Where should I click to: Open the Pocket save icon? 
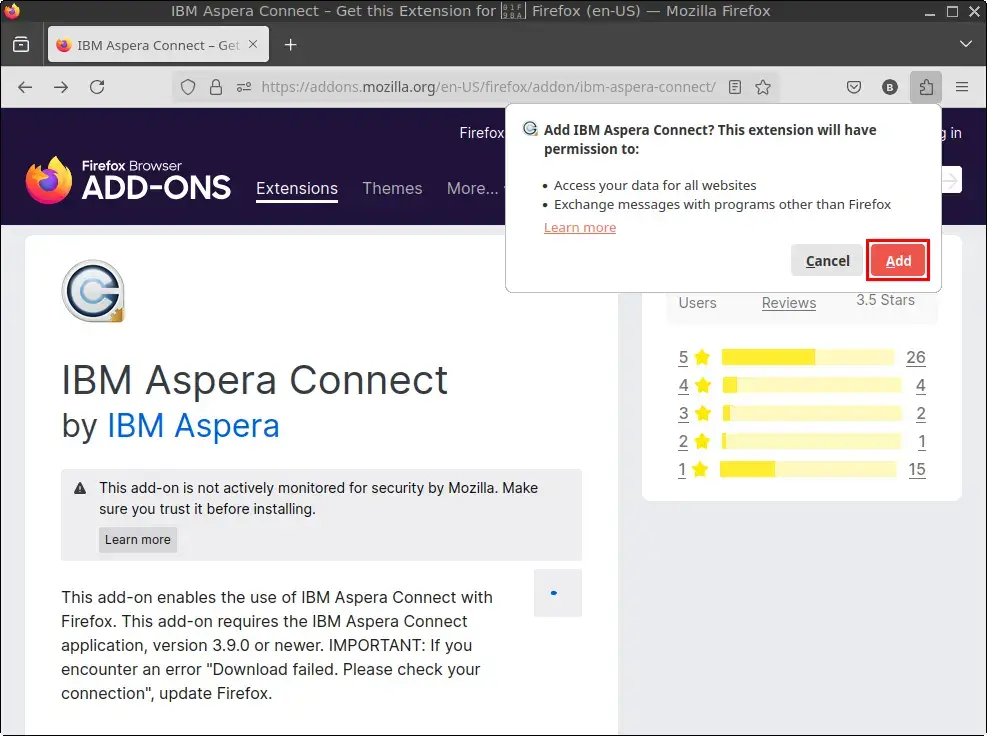(x=854, y=87)
